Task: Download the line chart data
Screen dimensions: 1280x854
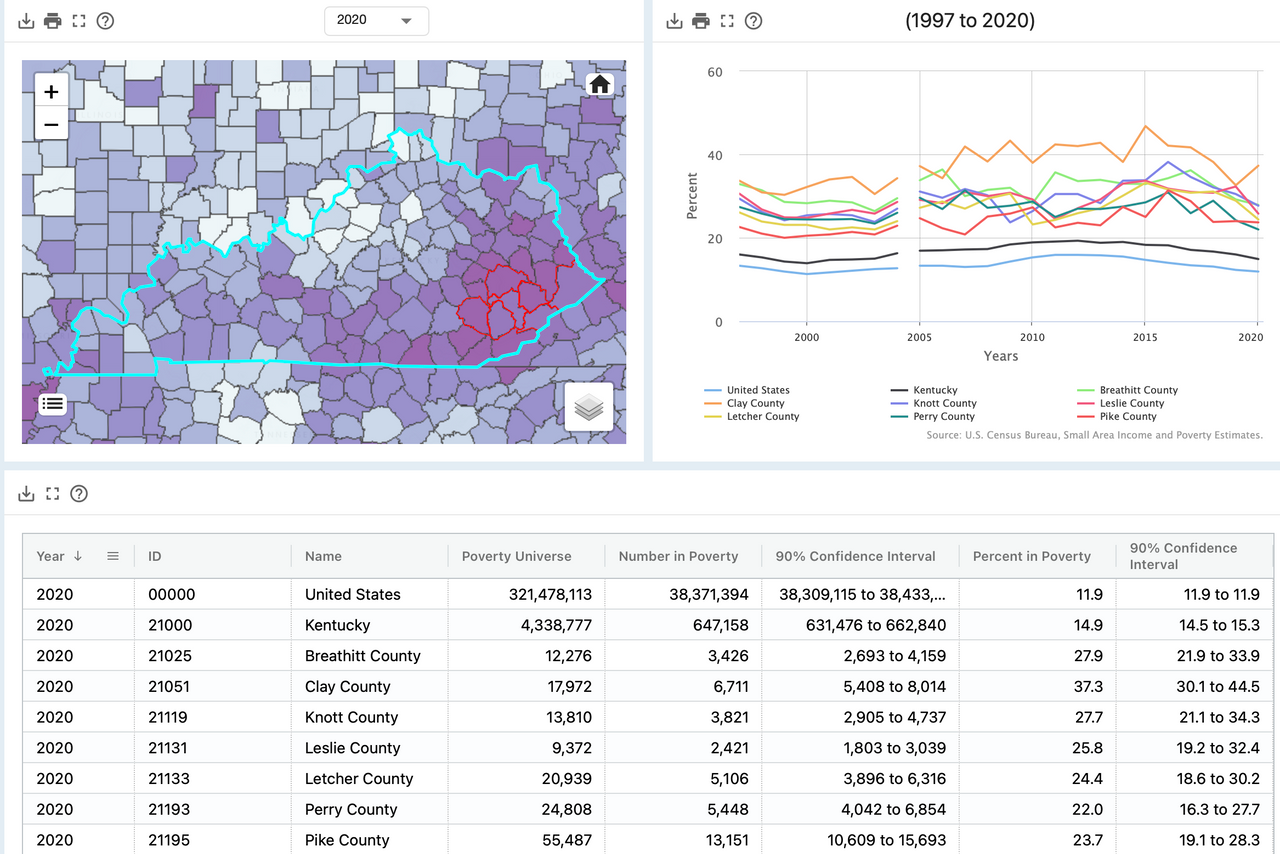Action: tap(675, 21)
